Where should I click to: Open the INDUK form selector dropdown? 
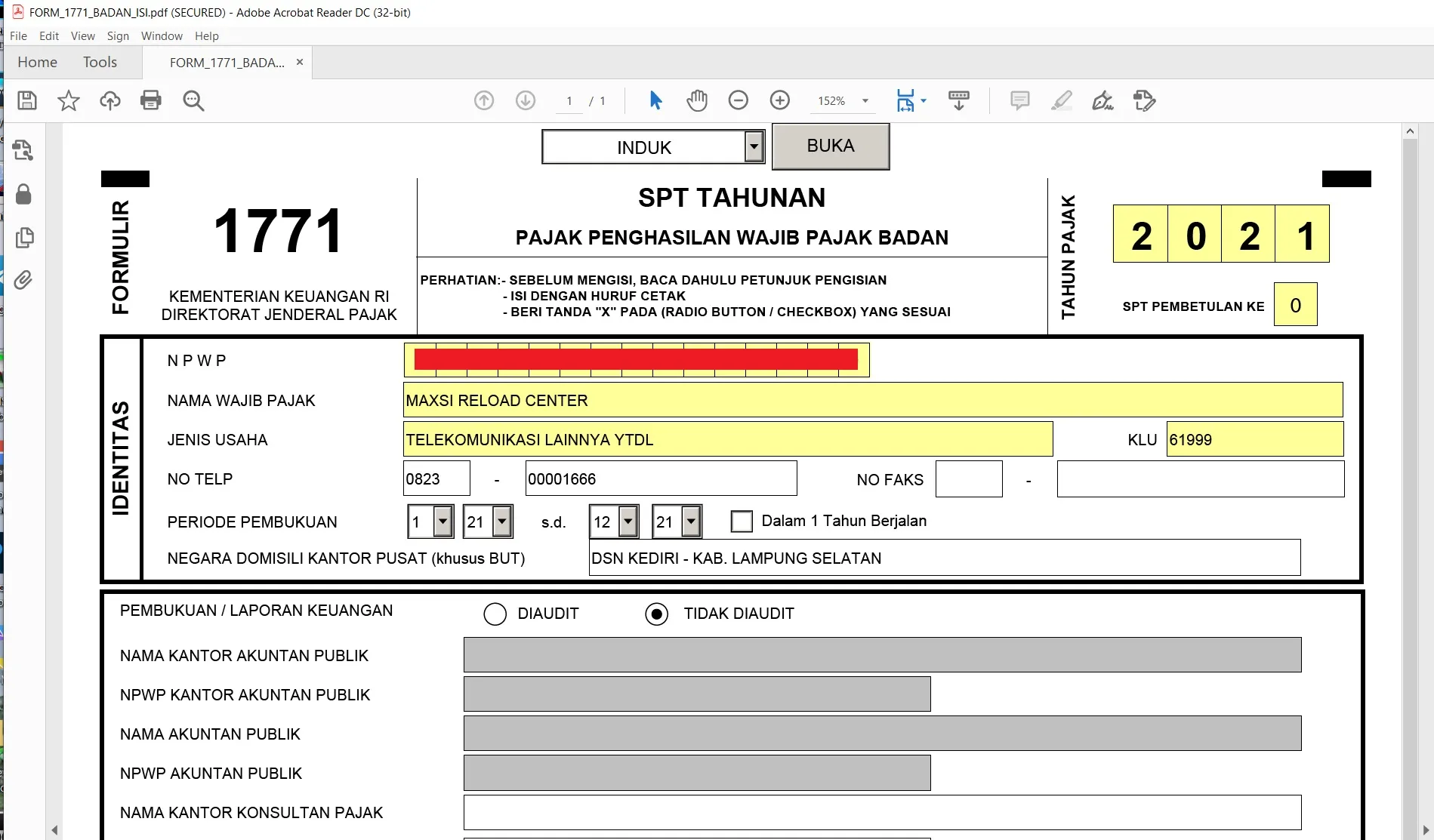pyautogui.click(x=752, y=146)
